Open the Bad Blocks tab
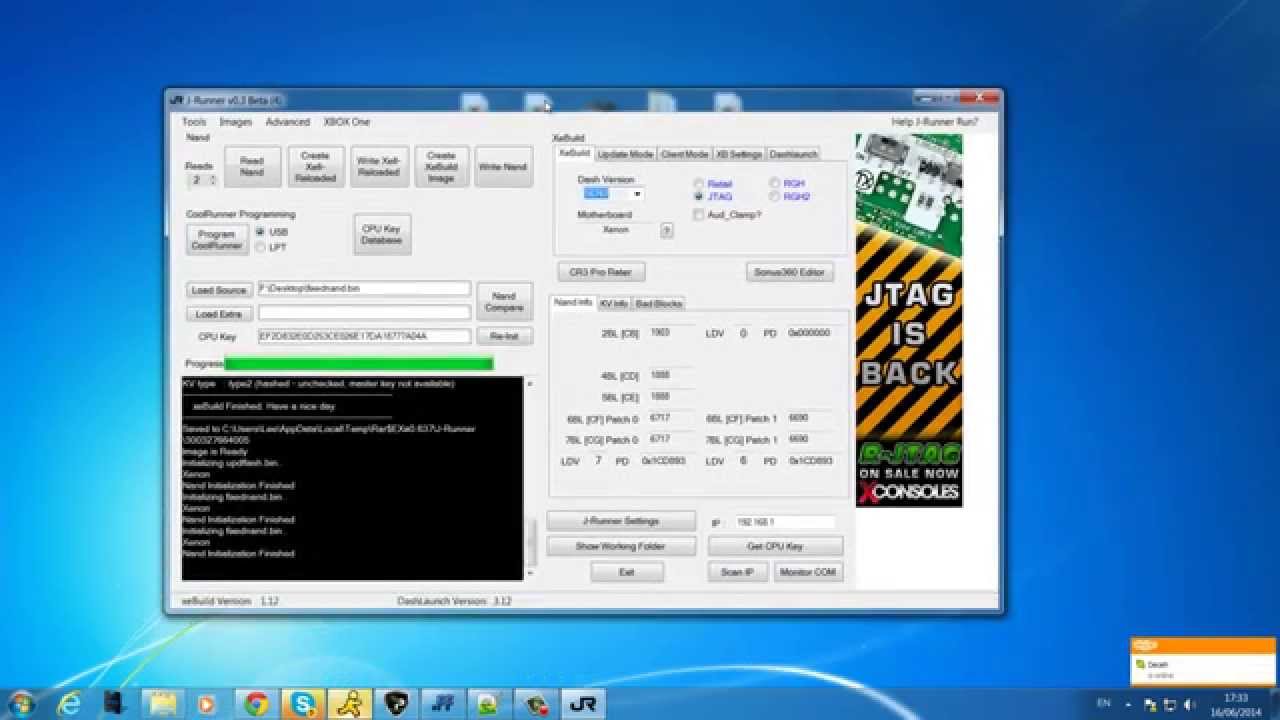This screenshot has height=720, width=1280. pos(659,303)
